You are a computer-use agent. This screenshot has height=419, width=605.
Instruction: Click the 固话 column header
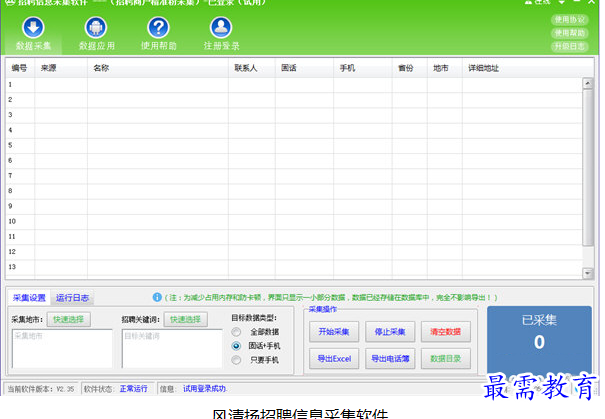coord(304,68)
